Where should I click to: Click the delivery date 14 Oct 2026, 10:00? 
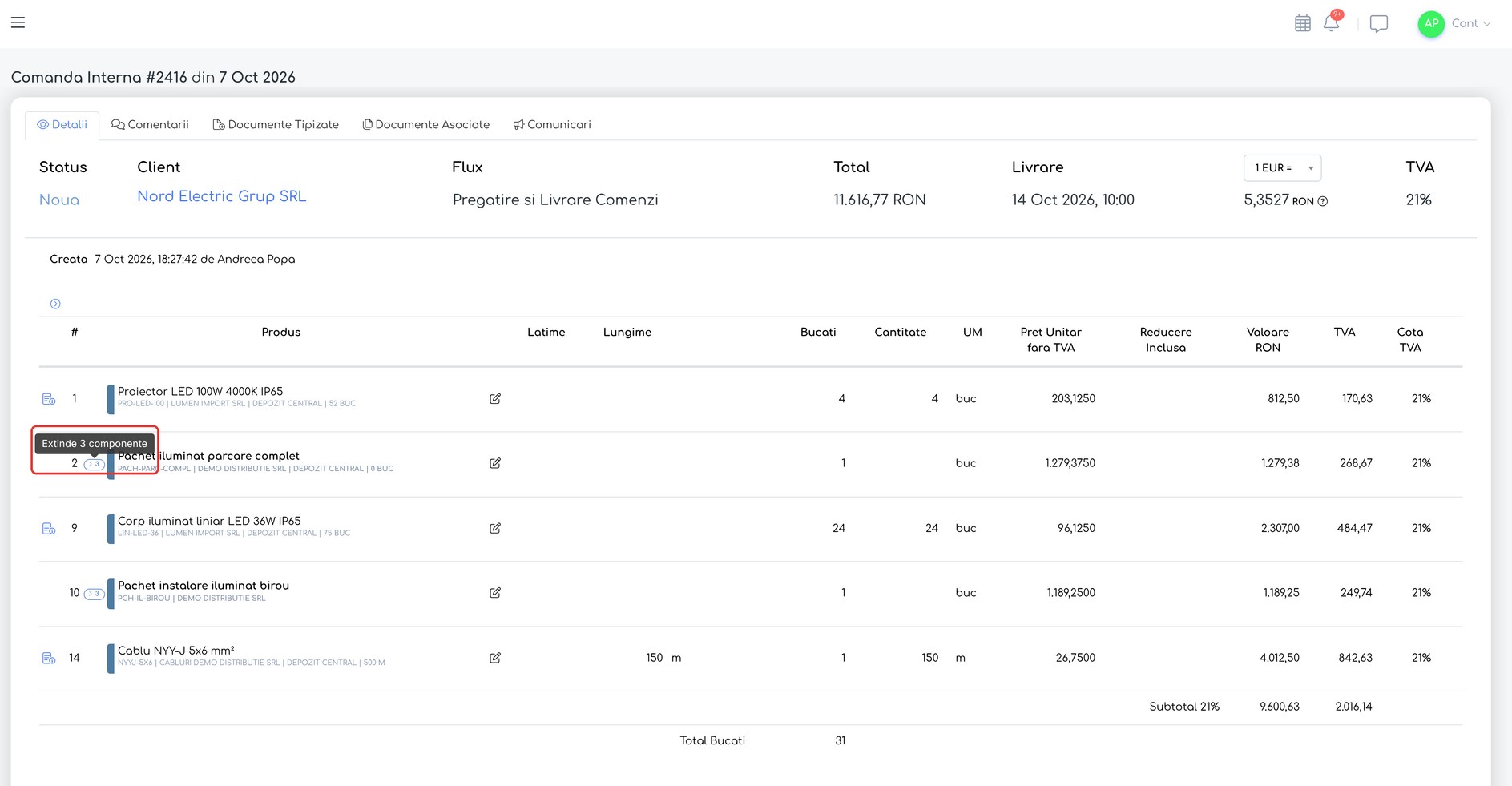(1073, 200)
